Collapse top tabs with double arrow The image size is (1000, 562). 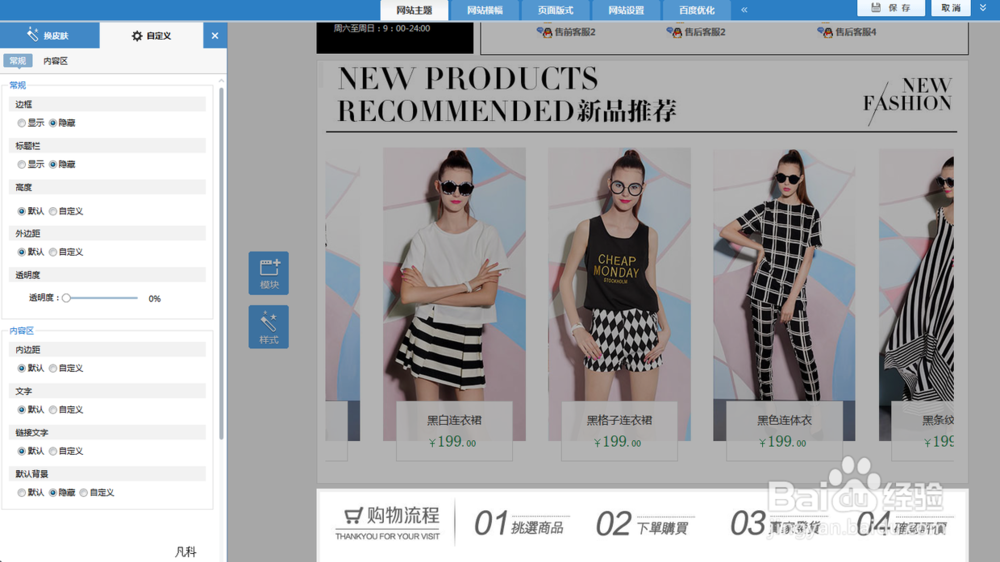744,10
